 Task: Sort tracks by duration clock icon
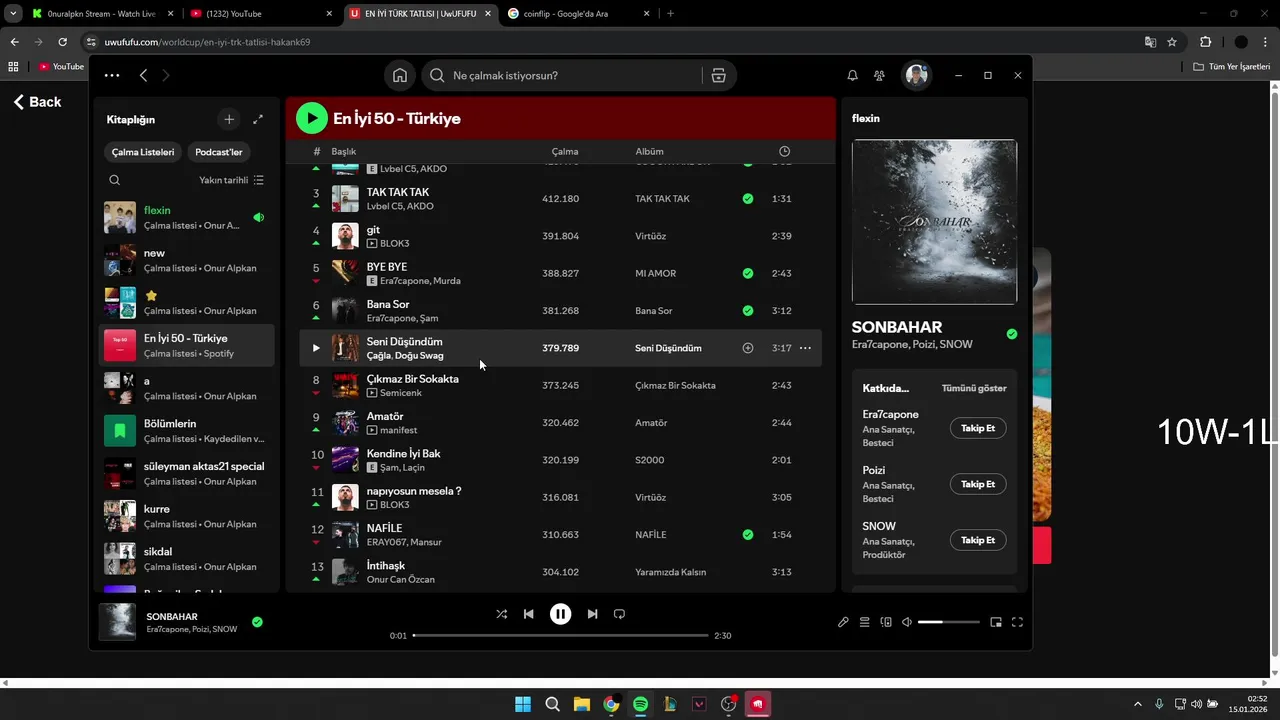point(784,151)
